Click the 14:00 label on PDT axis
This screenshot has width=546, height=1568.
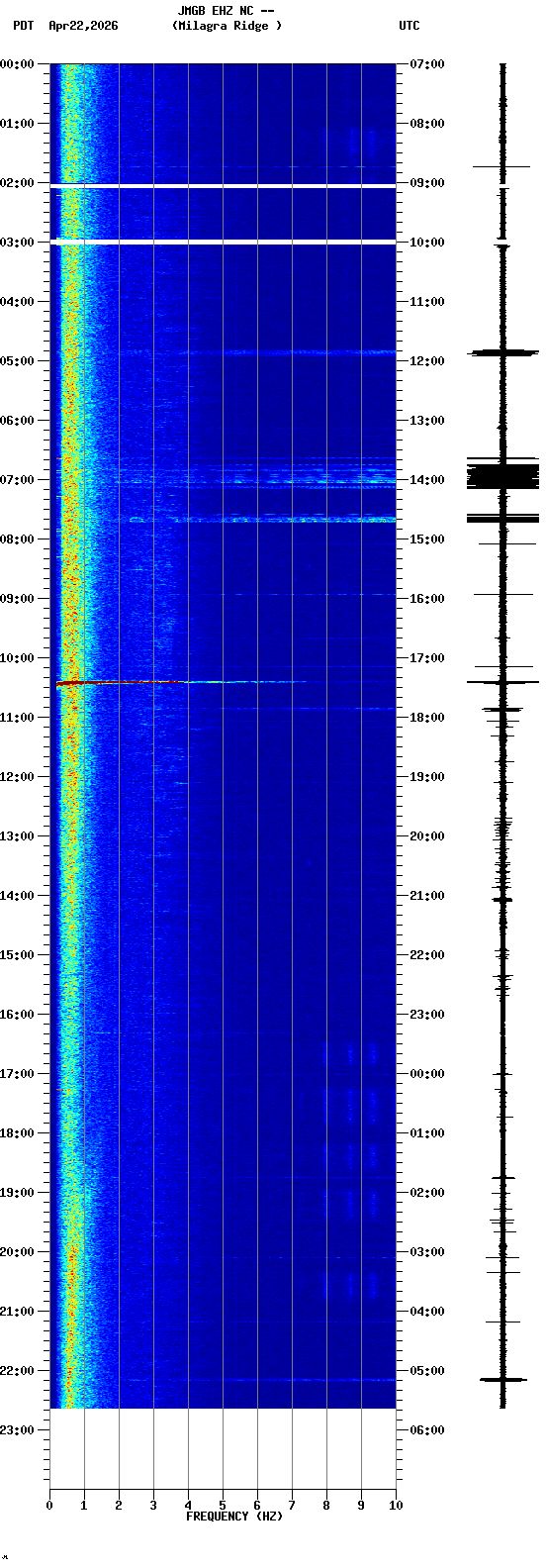coord(17,896)
